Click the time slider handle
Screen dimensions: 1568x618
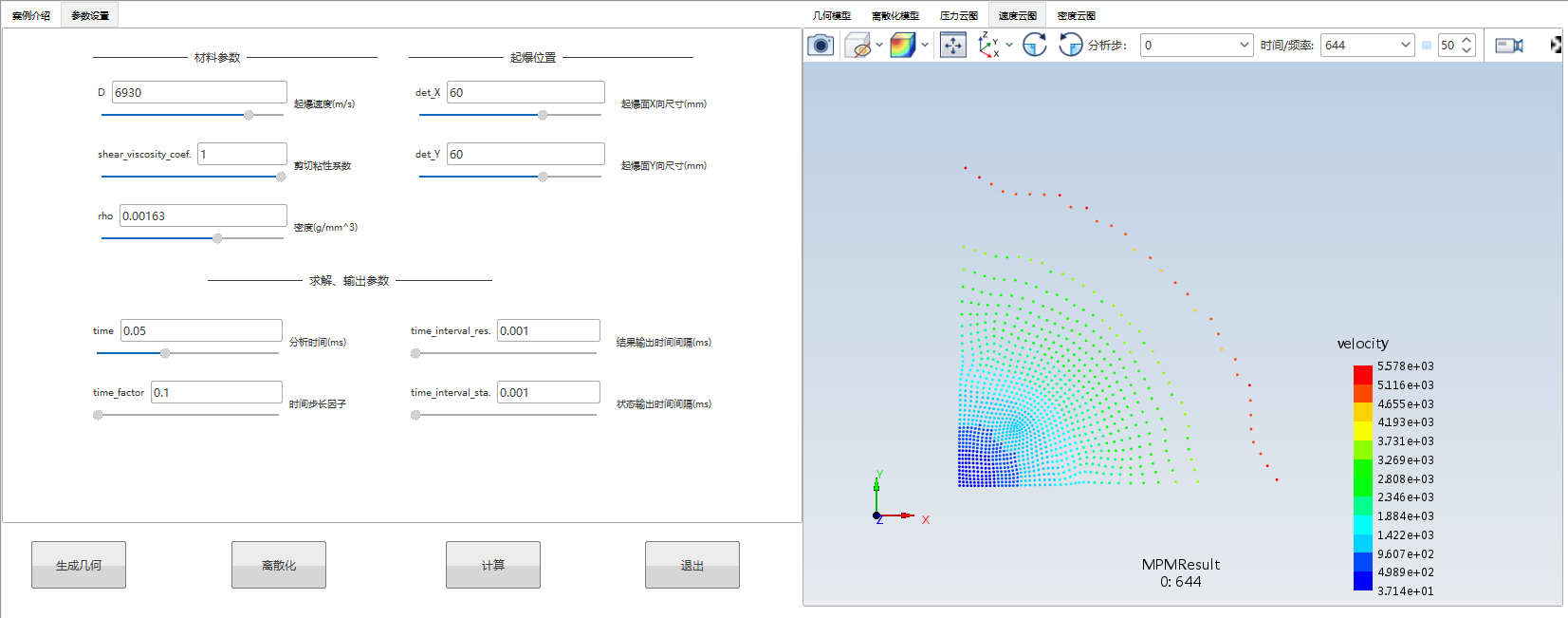165,353
